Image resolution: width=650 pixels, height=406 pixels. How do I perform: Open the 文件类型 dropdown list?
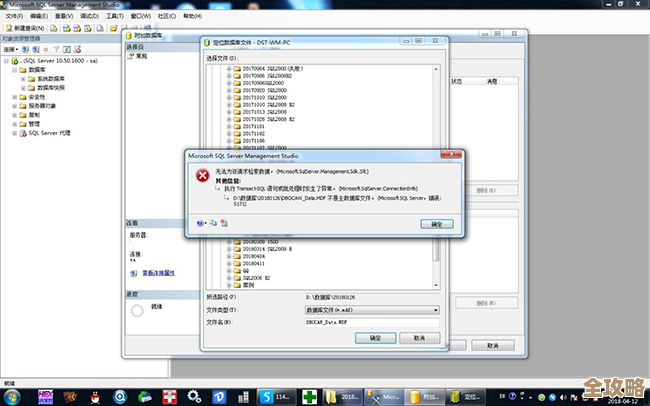tap(435, 310)
